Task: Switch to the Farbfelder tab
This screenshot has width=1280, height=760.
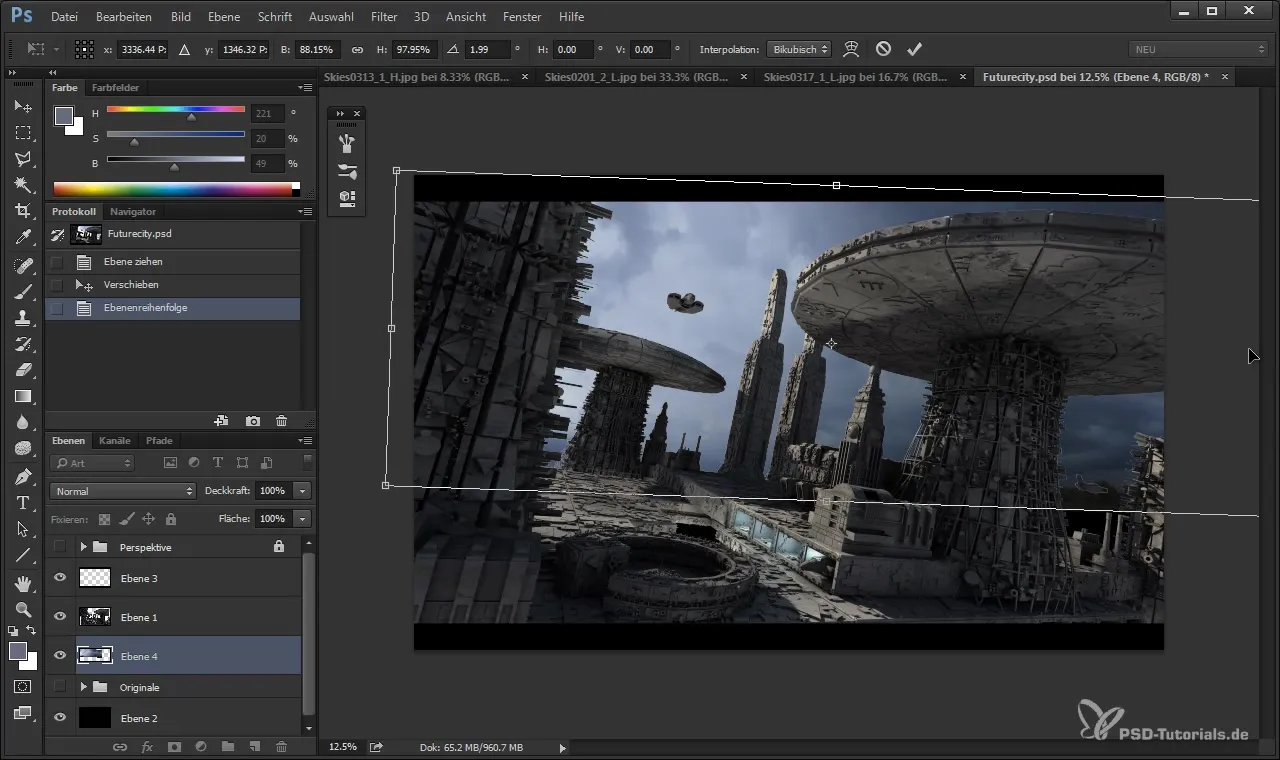Action: point(115,88)
